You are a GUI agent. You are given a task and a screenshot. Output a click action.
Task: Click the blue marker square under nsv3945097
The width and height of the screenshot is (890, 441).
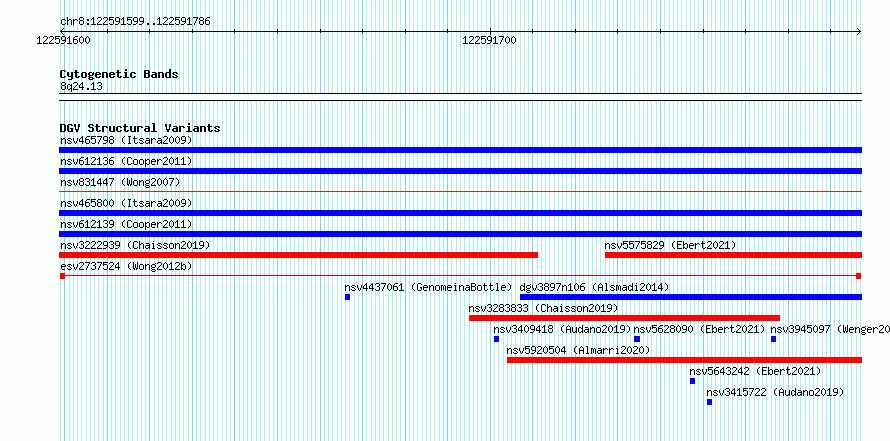[x=774, y=339]
